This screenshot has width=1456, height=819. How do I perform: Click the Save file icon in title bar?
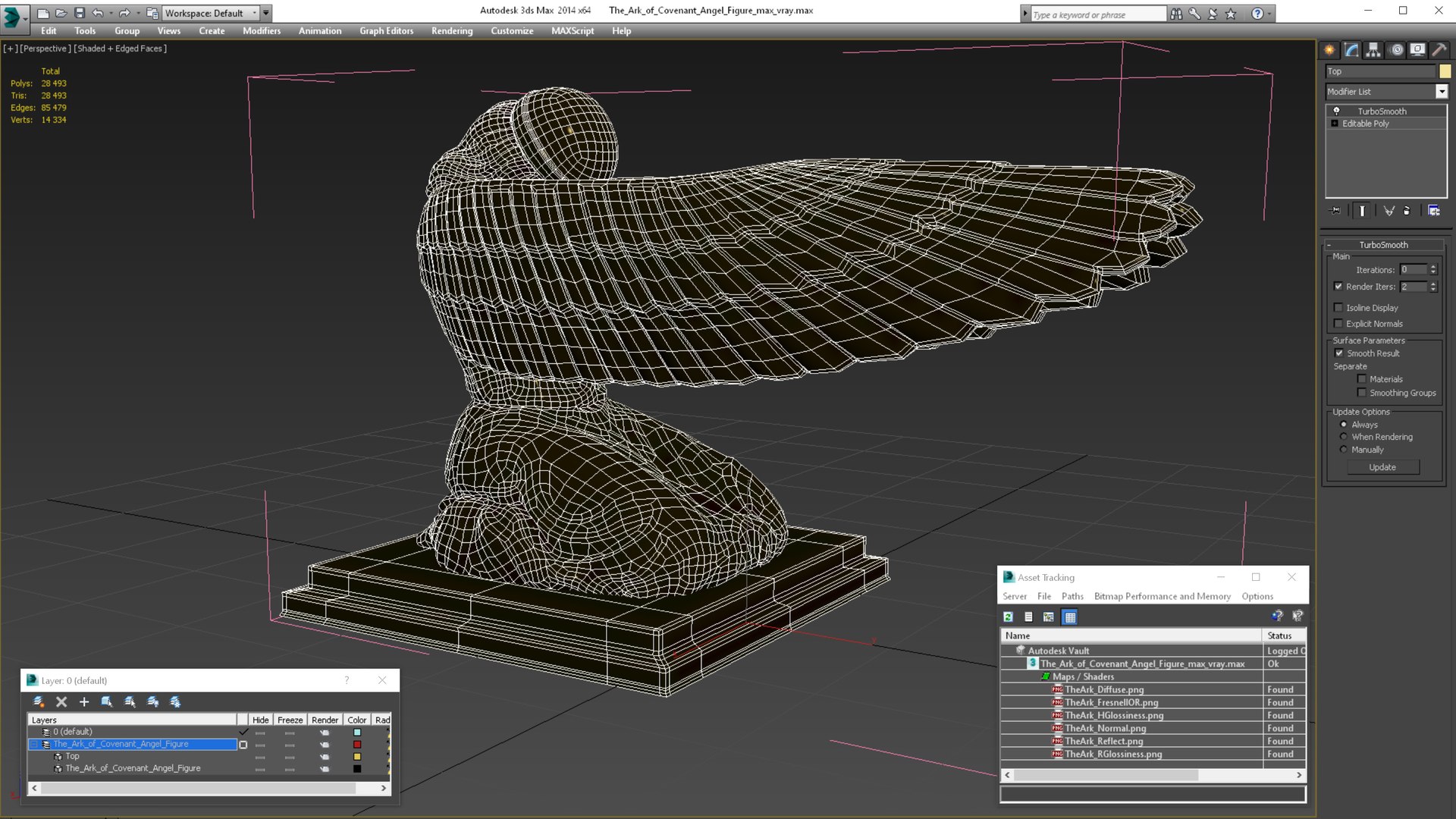coord(80,13)
